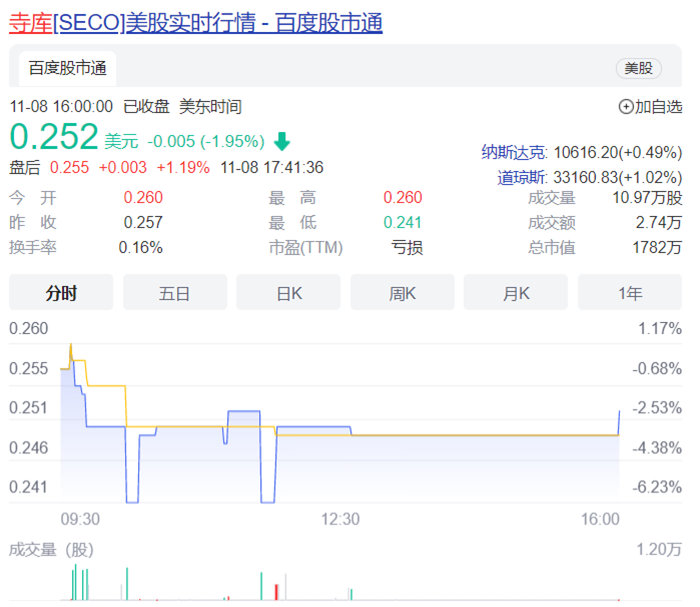The image size is (700, 607).
Task: Click the current price 0.252
Action: coord(54,137)
